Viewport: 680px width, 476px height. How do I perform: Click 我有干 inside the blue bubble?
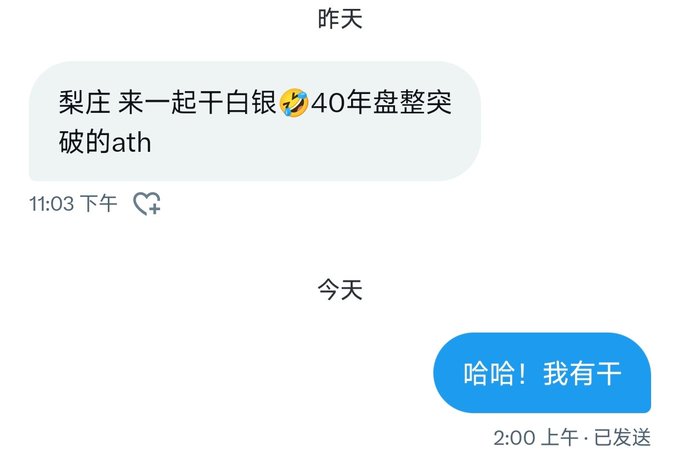[x=582, y=373]
